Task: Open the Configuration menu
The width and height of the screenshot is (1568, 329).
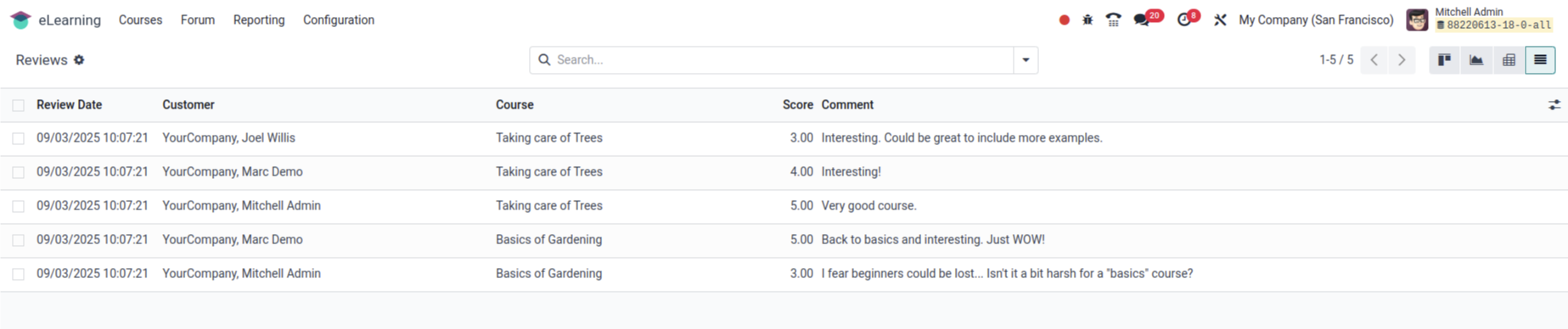Action: 339,20
